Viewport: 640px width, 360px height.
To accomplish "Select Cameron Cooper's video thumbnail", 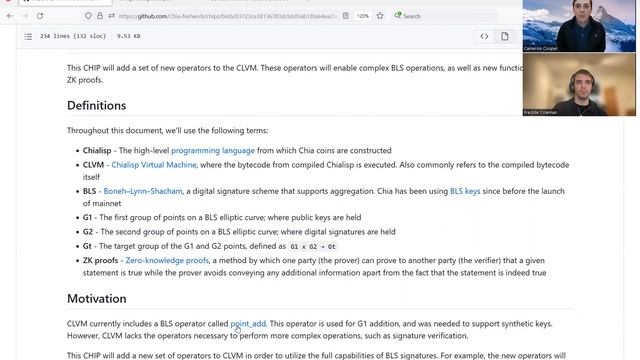I will (579, 26).
